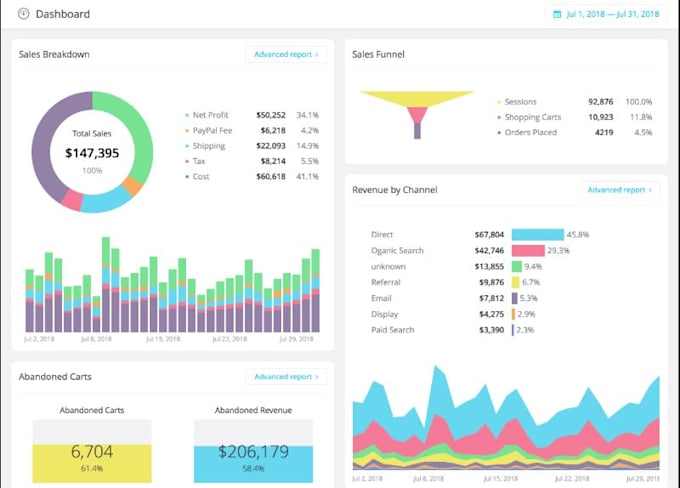Click the Net Profit green legend dot
The height and width of the screenshot is (488, 680).
[187, 115]
